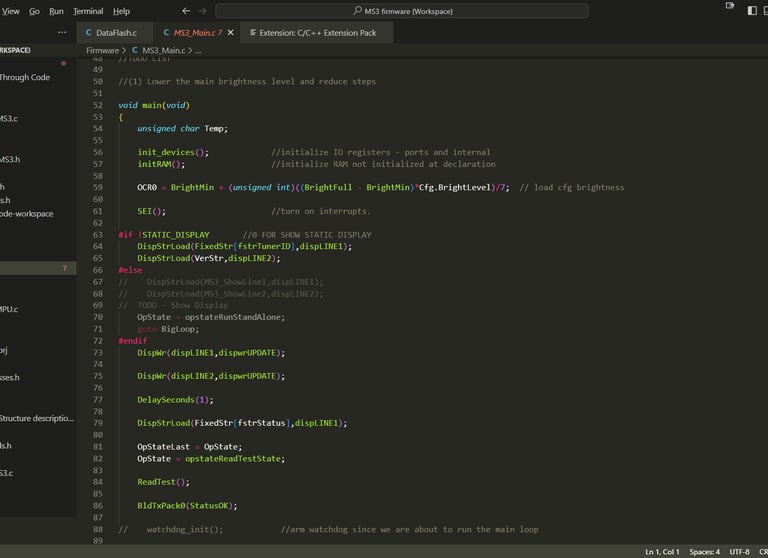This screenshot has width=768, height=558.
Task: Expand the breadcrumb ellipsis symbol list
Action: coord(198,50)
